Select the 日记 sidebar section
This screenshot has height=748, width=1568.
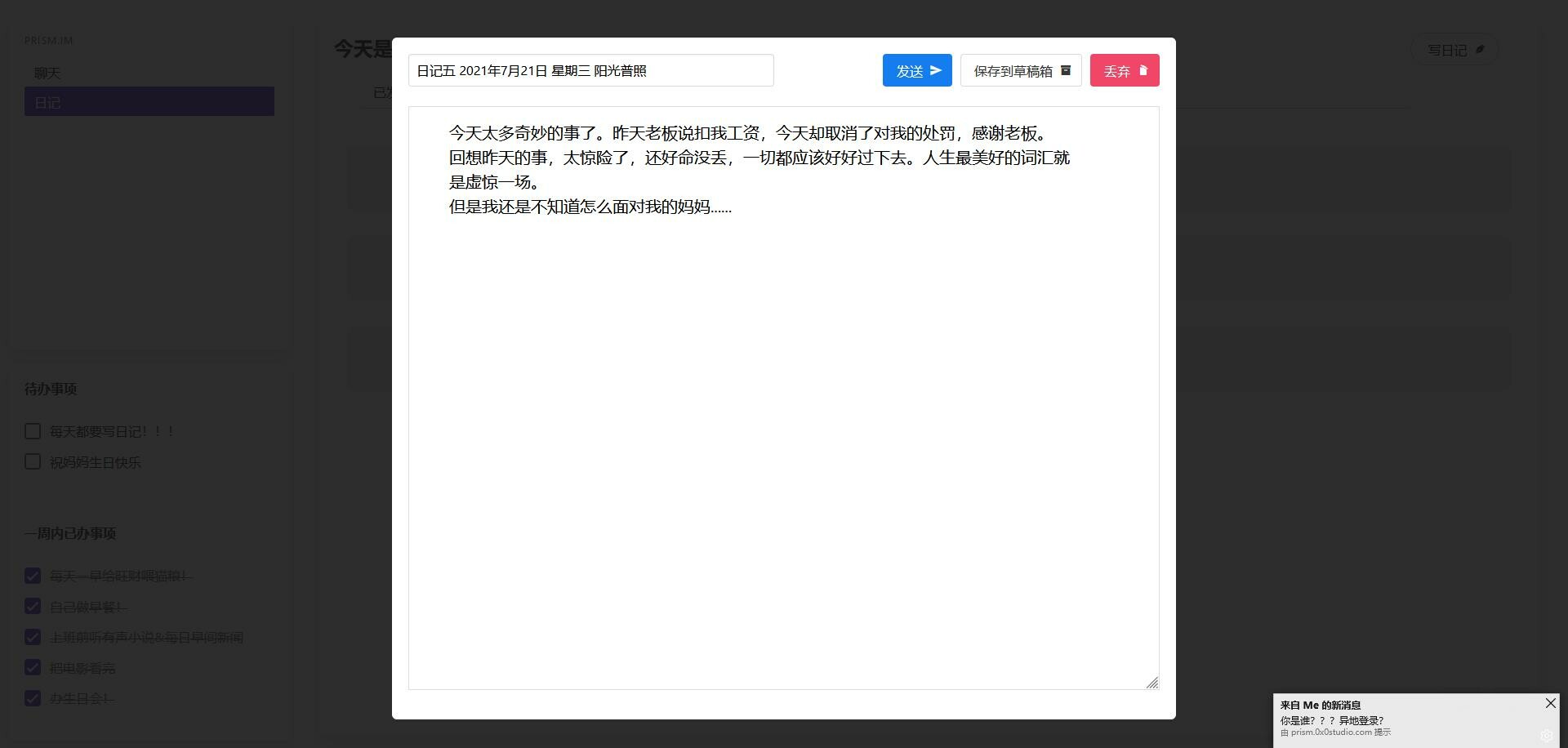coord(47,101)
